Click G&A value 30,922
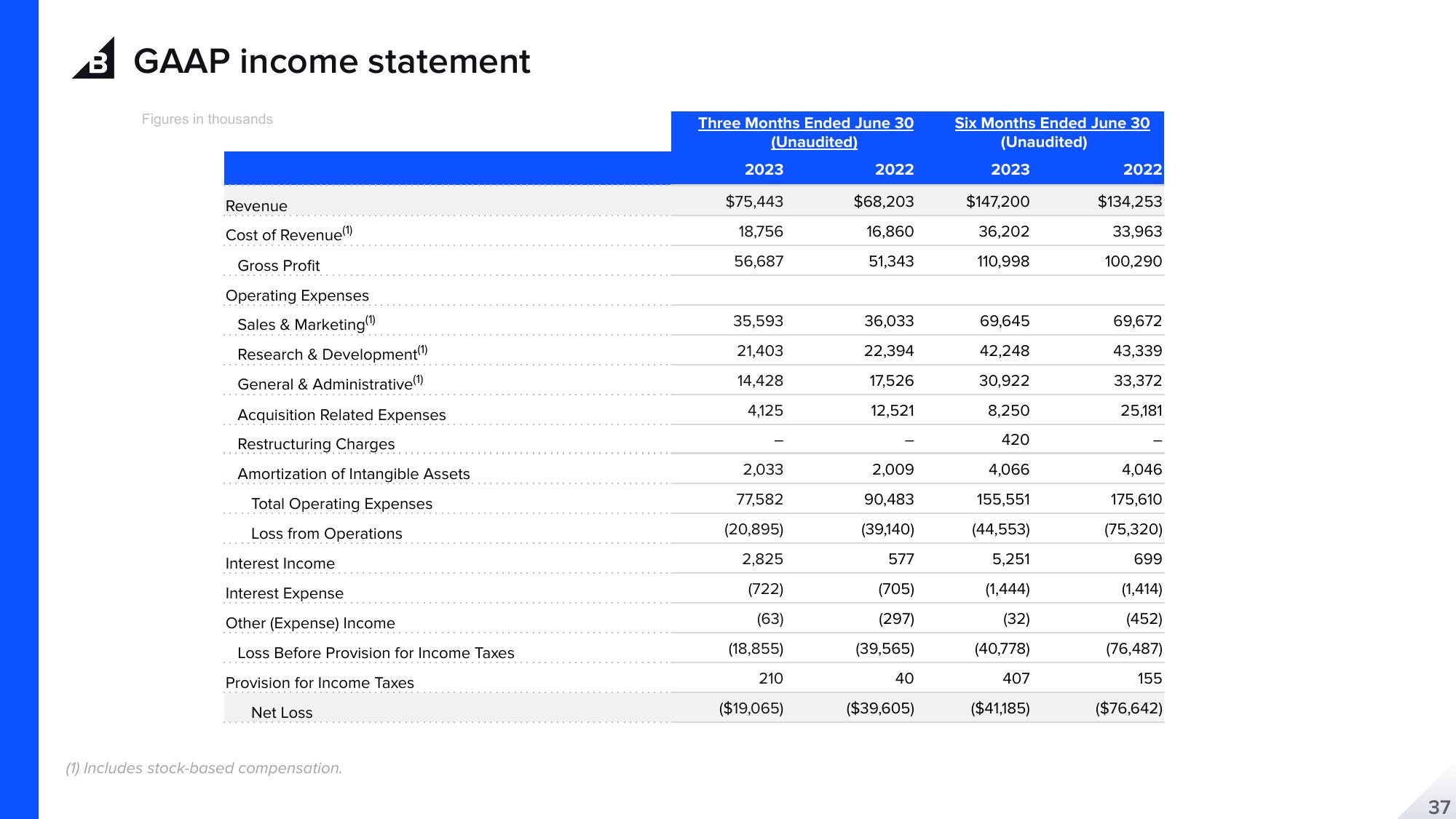1456x819 pixels. (x=1005, y=381)
